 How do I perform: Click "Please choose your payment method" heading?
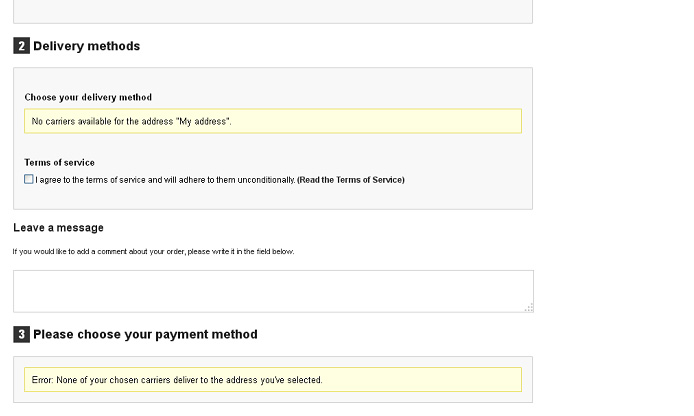(145, 334)
